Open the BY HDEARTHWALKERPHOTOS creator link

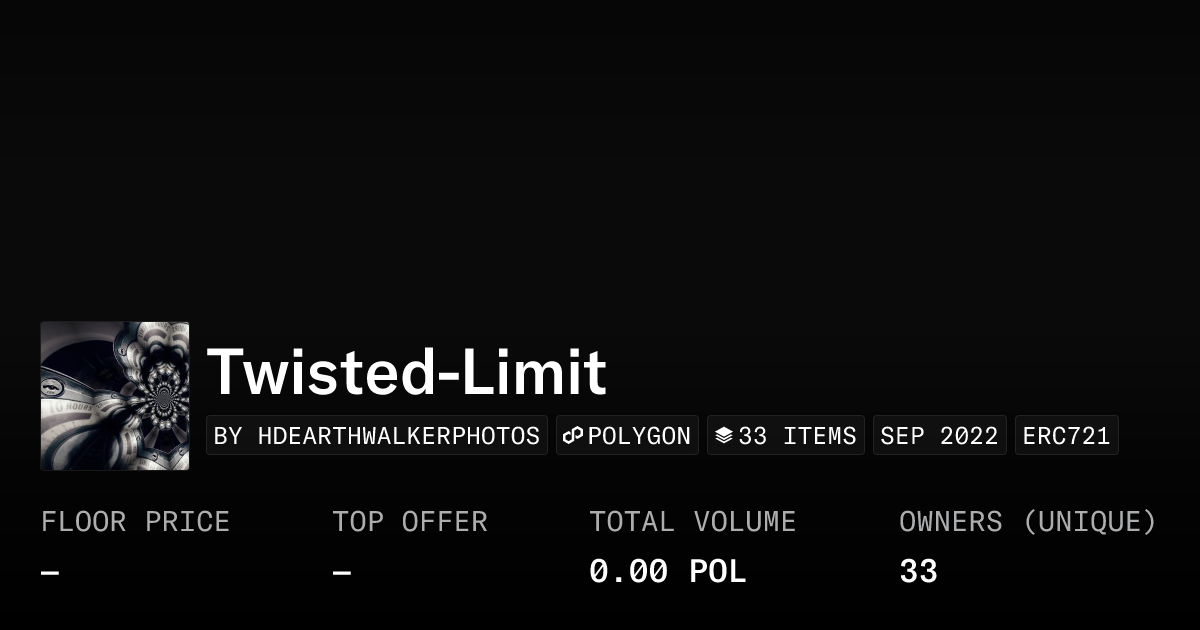tap(377, 436)
